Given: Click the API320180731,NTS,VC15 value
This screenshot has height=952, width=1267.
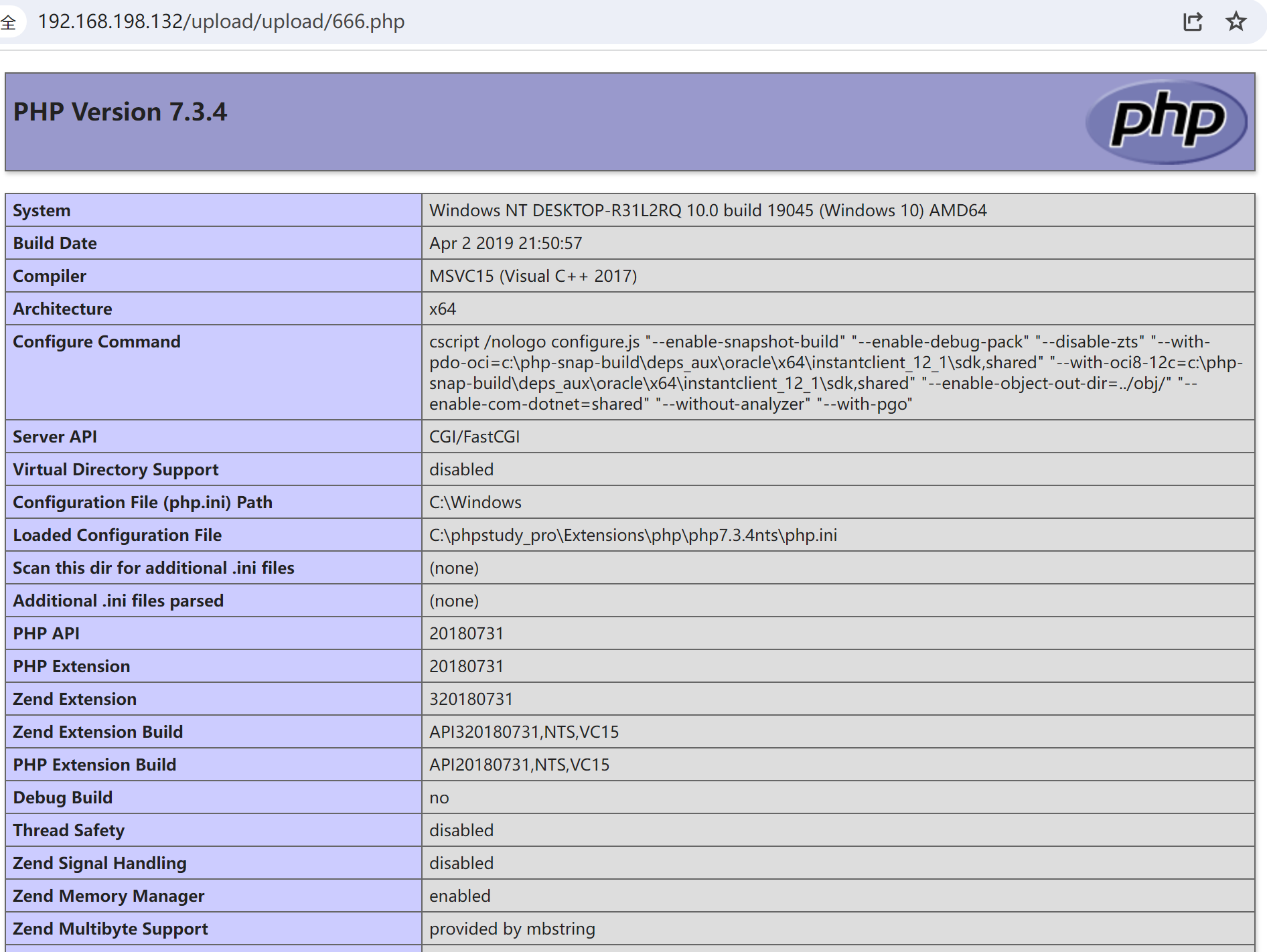Looking at the screenshot, I should [524, 732].
